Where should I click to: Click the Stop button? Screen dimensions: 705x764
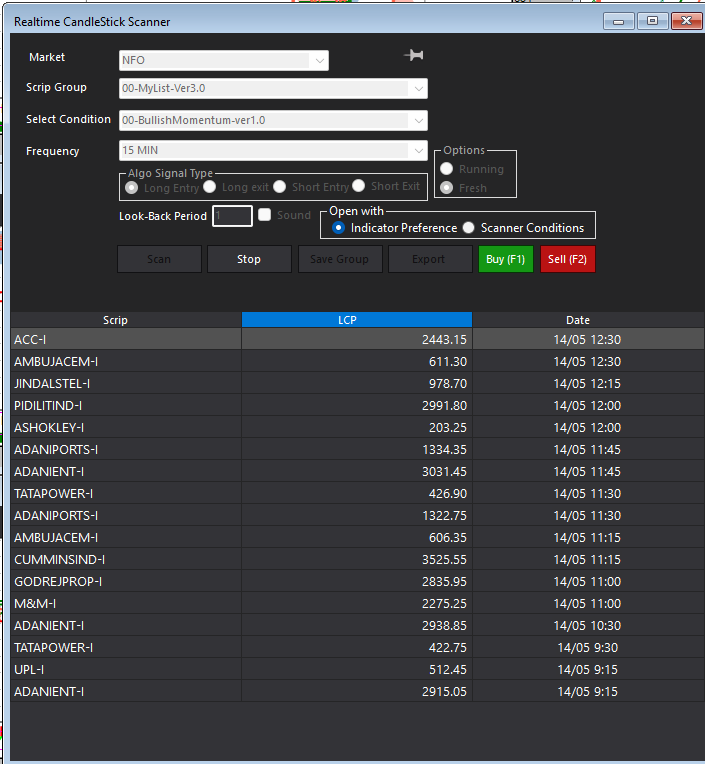[249, 259]
